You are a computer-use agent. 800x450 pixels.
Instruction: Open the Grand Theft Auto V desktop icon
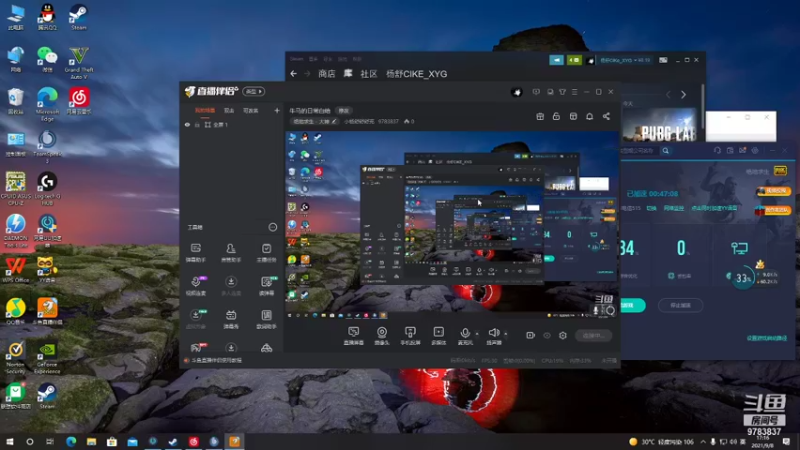coord(79,63)
